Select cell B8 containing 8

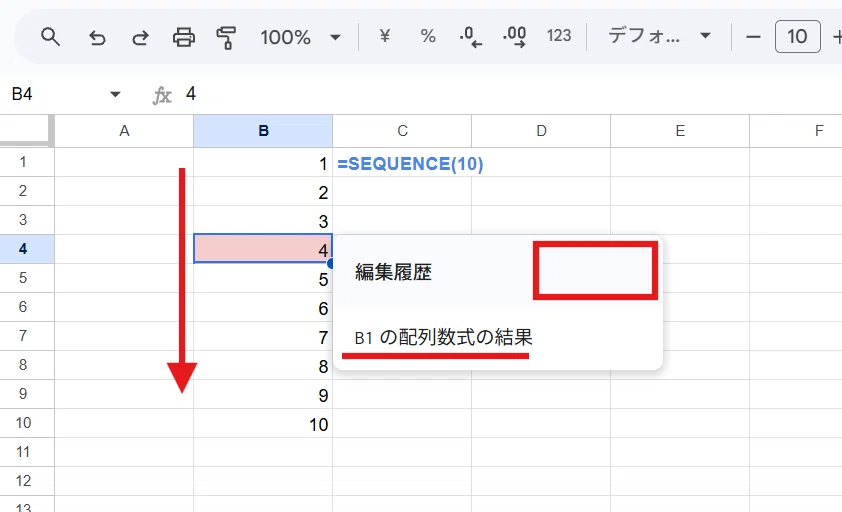pyautogui.click(x=263, y=365)
